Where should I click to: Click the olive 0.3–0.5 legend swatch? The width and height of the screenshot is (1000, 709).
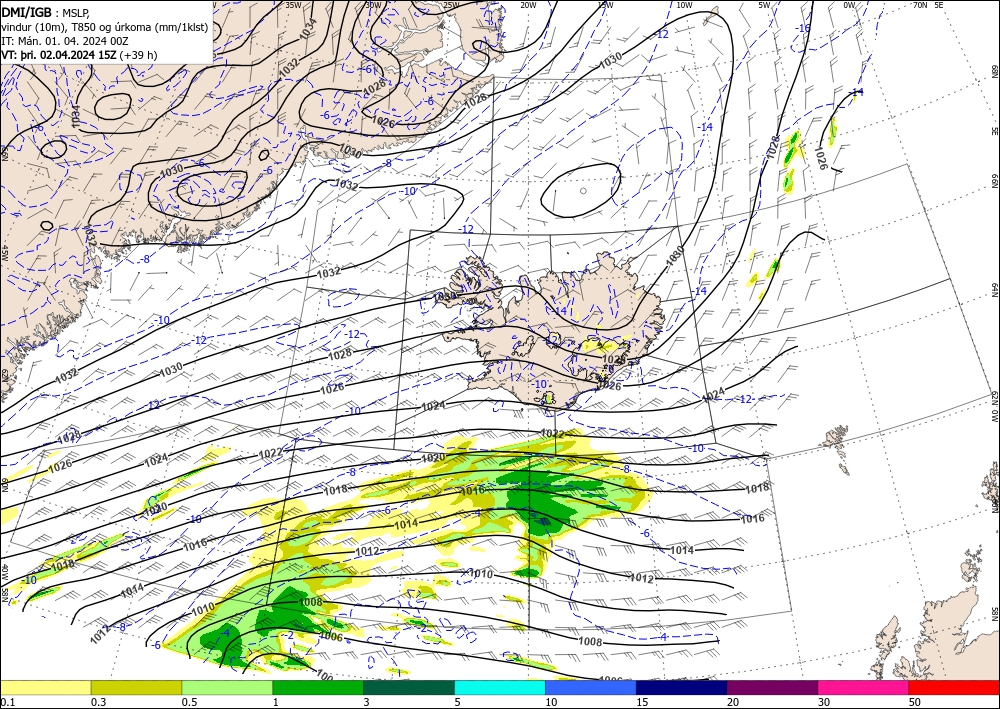coord(136,687)
